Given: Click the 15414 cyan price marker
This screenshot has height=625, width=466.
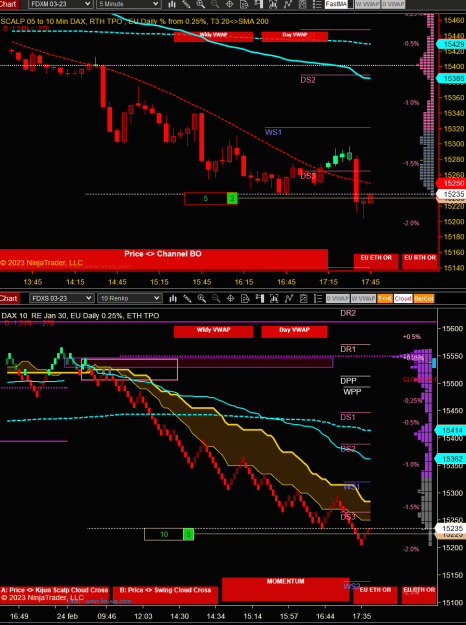Looking at the screenshot, I should click(x=450, y=430).
